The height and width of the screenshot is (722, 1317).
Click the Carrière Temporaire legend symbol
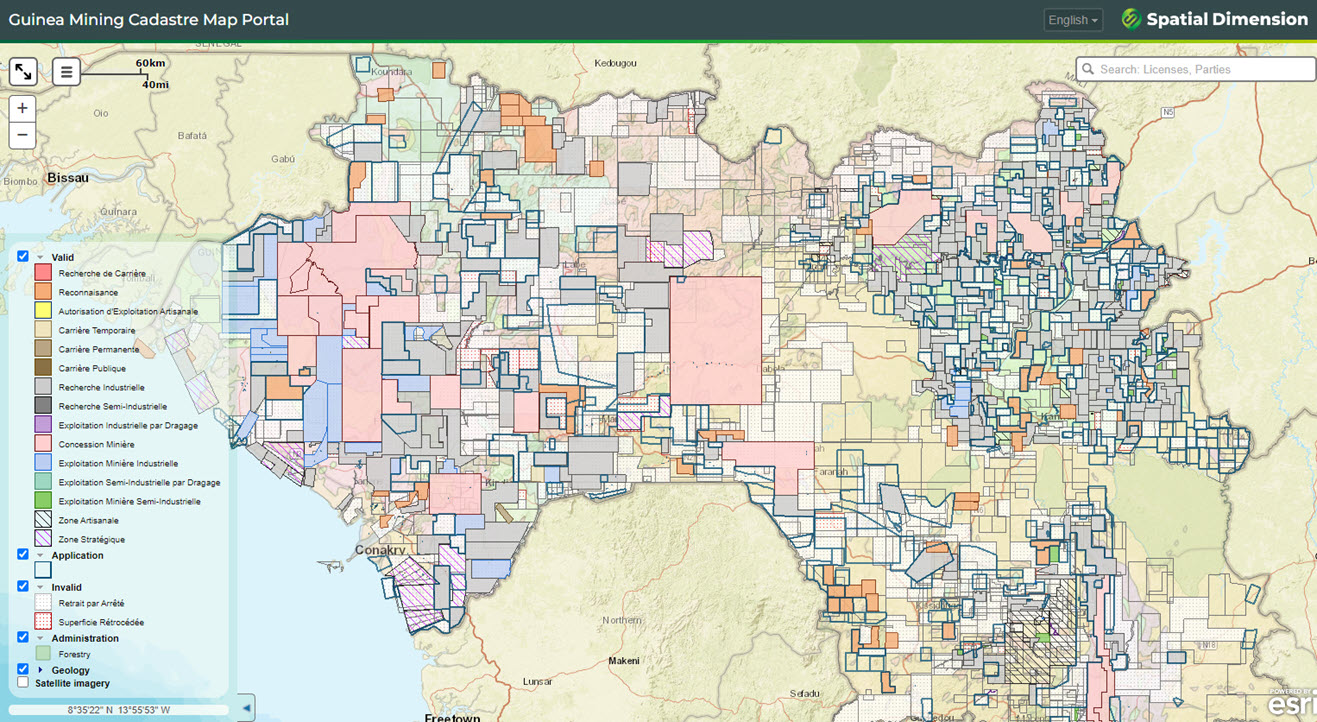click(43, 330)
